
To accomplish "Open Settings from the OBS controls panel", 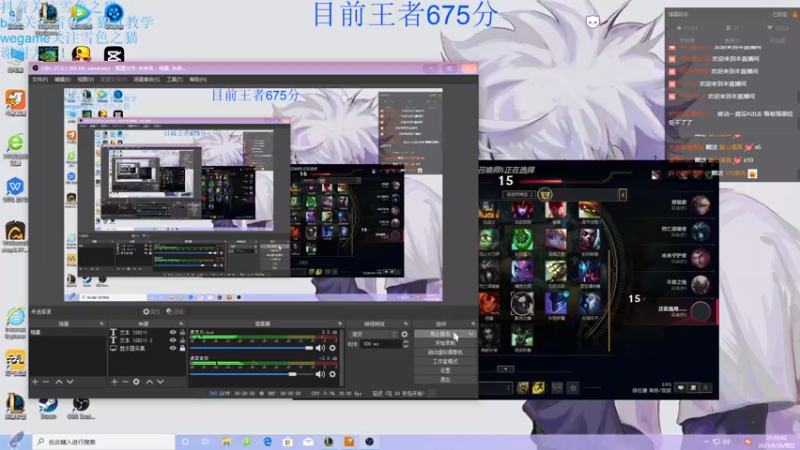I will [x=445, y=371].
